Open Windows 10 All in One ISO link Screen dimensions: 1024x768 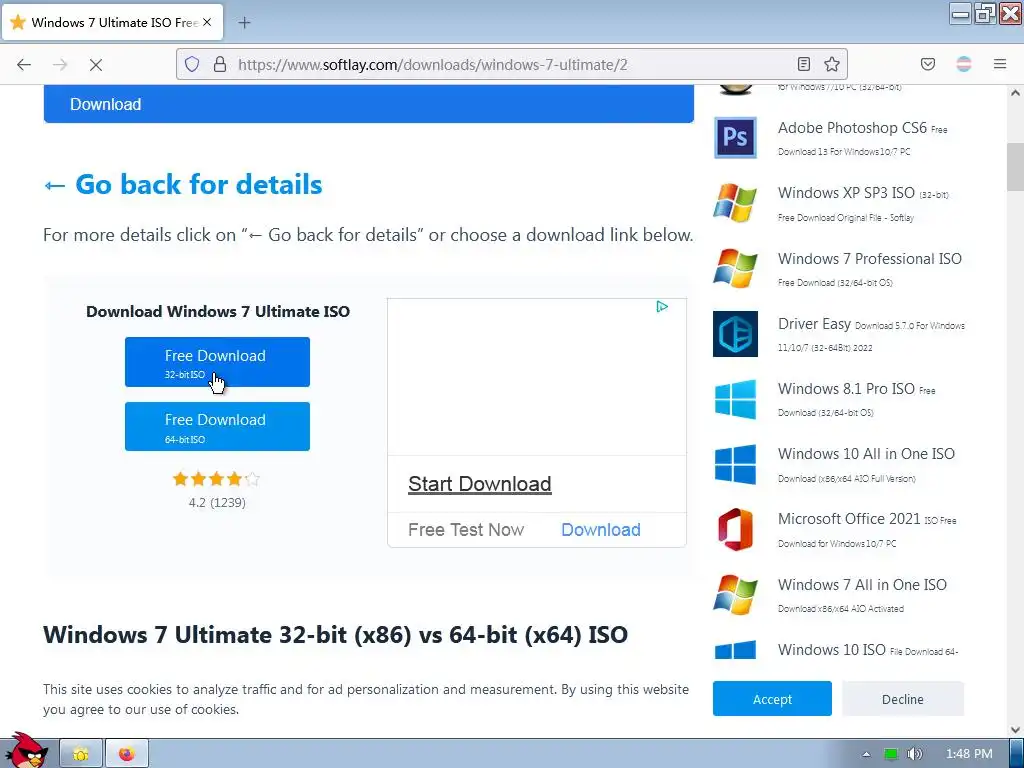tap(867, 454)
